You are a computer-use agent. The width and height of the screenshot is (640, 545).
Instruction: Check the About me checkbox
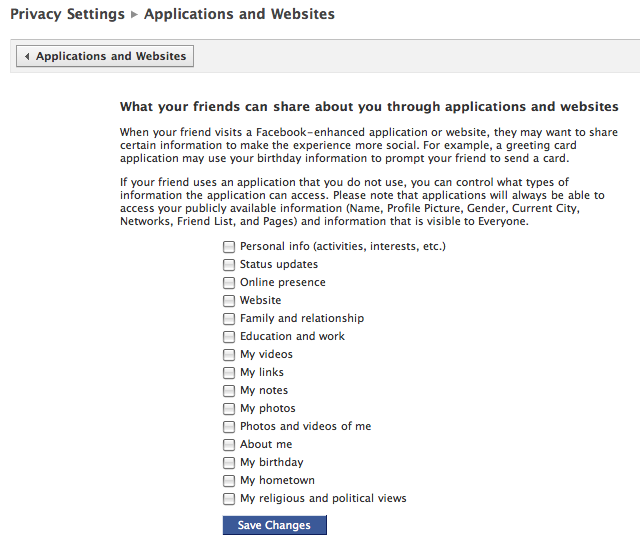(x=229, y=445)
